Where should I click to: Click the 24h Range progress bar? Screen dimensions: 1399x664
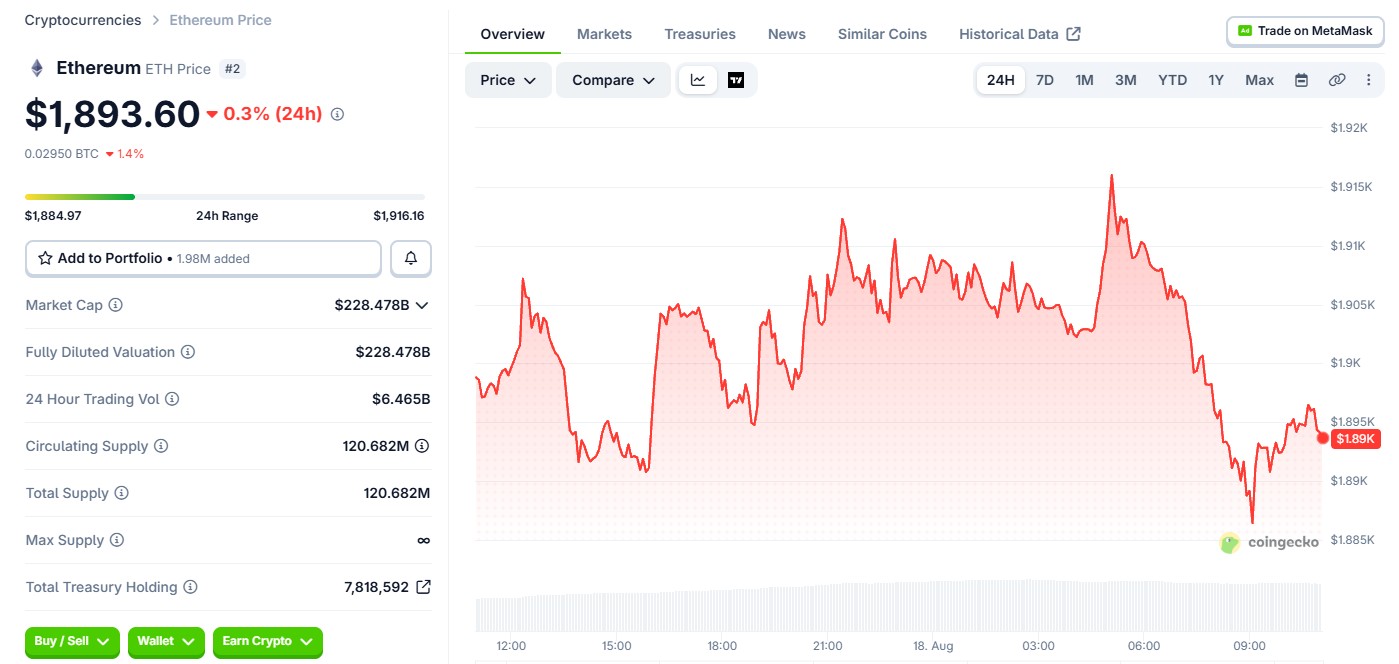coord(225,197)
